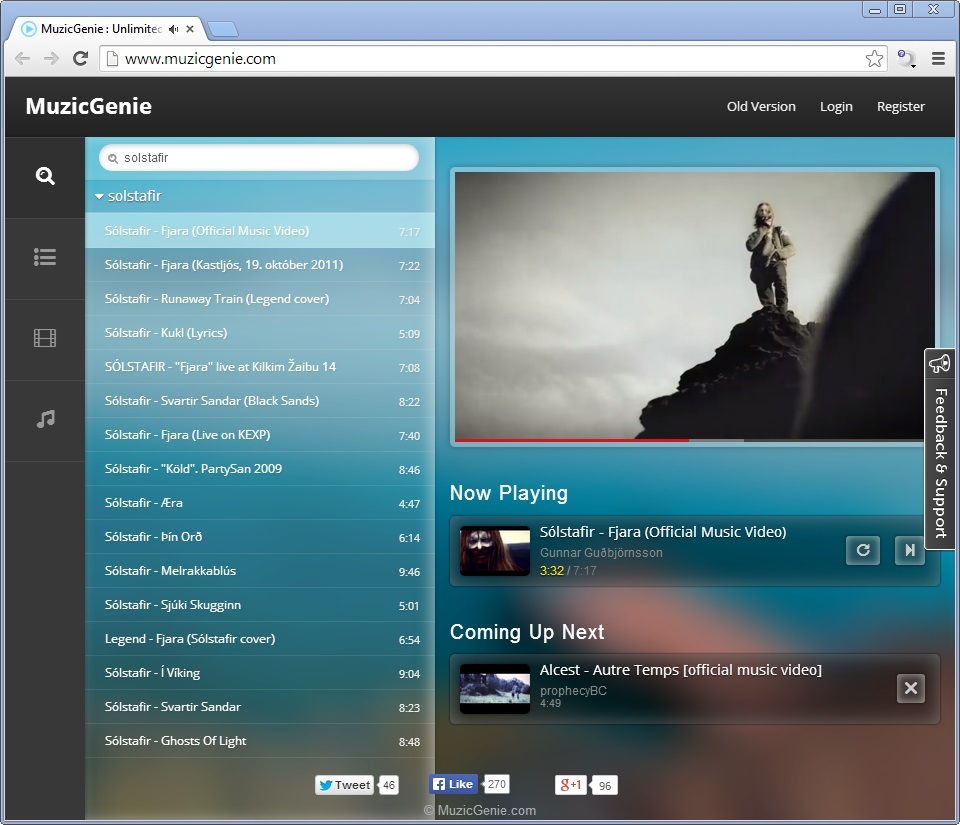
Task: Open the video film-strip icon in sidebar
Action: 45,339
